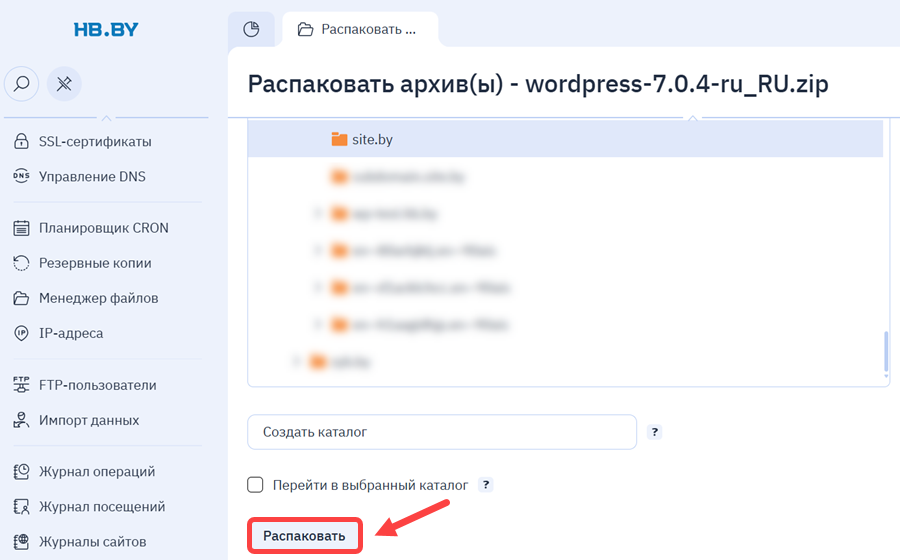
Task: Click help icon next to Перейти в выбранный каталог
Action: [x=486, y=485]
